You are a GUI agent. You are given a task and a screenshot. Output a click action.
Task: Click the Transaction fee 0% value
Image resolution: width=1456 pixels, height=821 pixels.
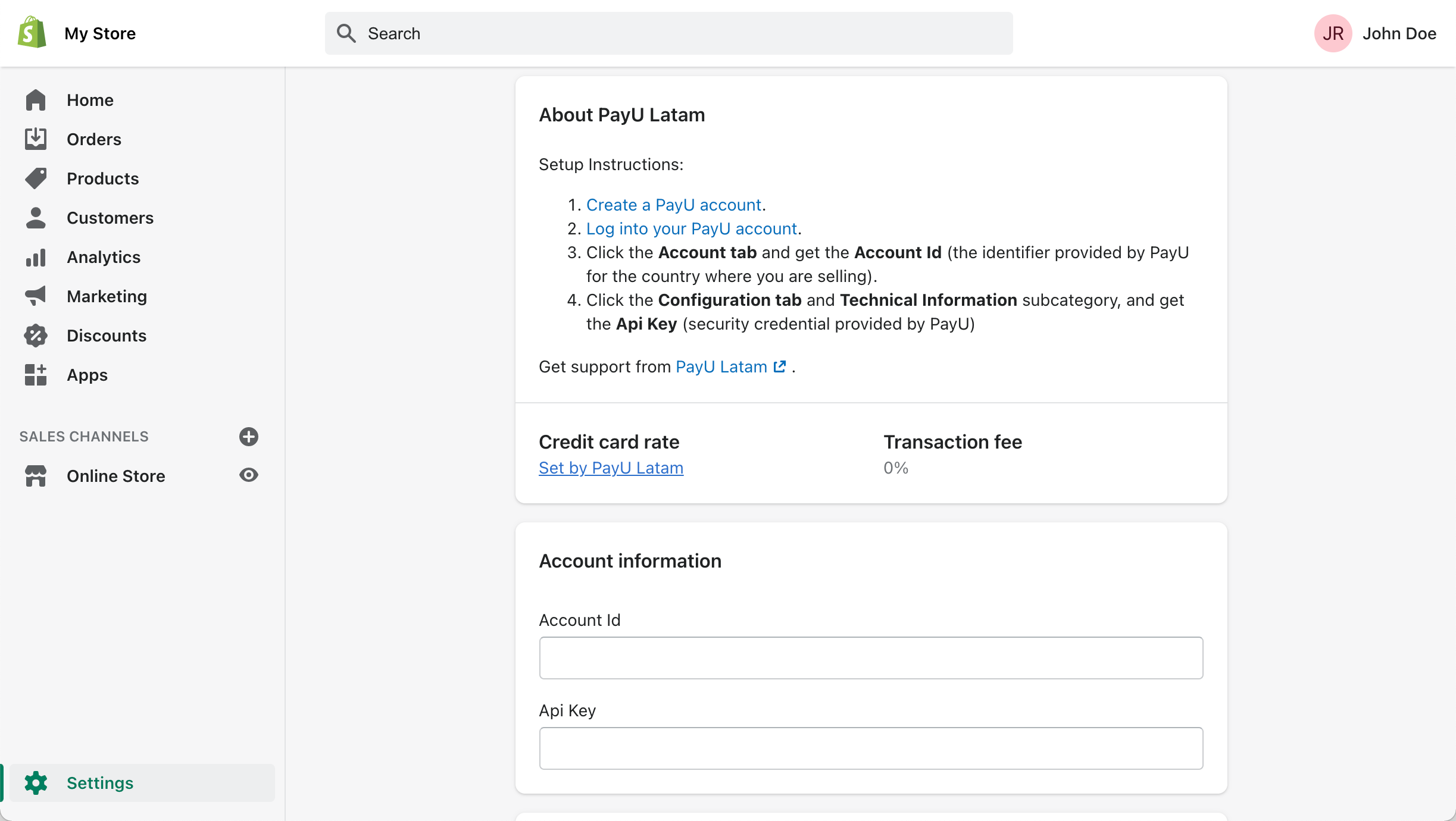point(896,468)
